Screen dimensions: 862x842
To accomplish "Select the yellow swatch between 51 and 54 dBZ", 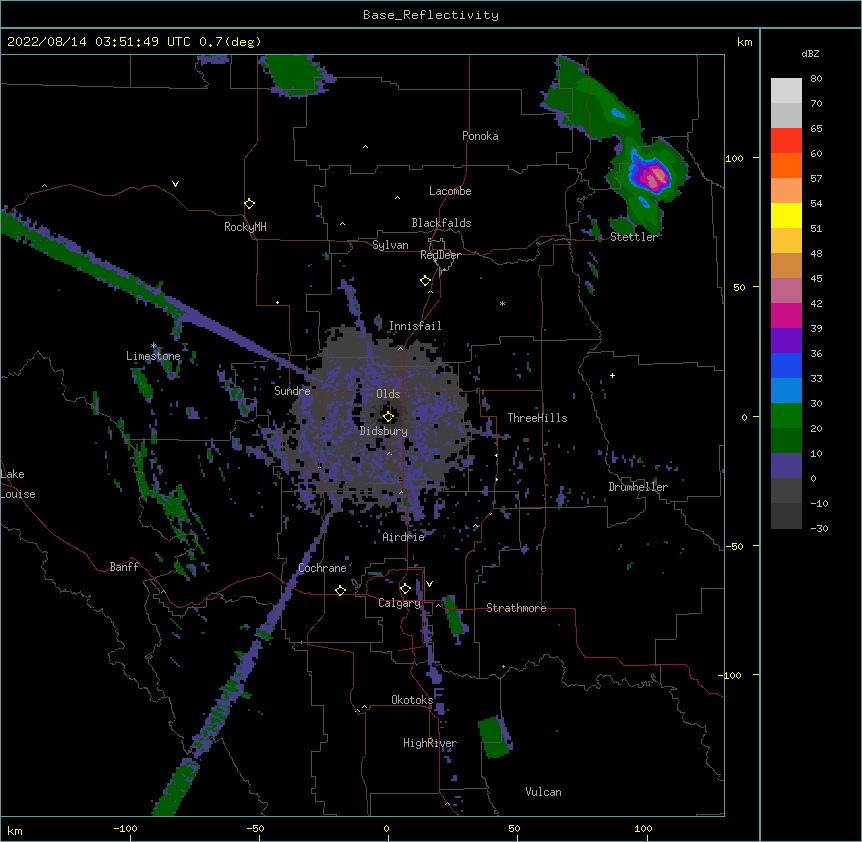I will click(786, 215).
